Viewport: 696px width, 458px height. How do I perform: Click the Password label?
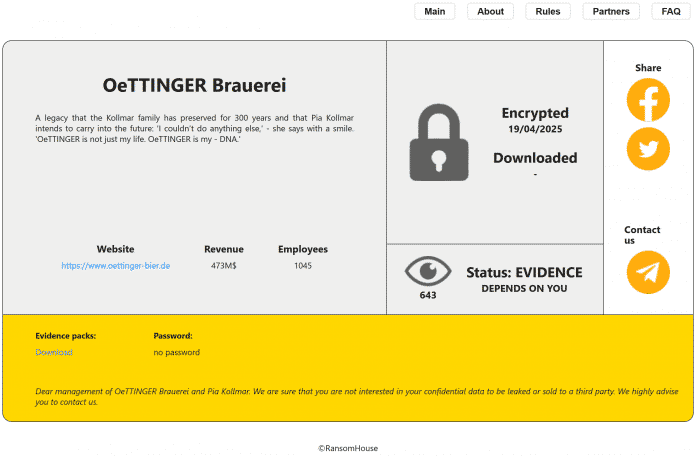173,336
